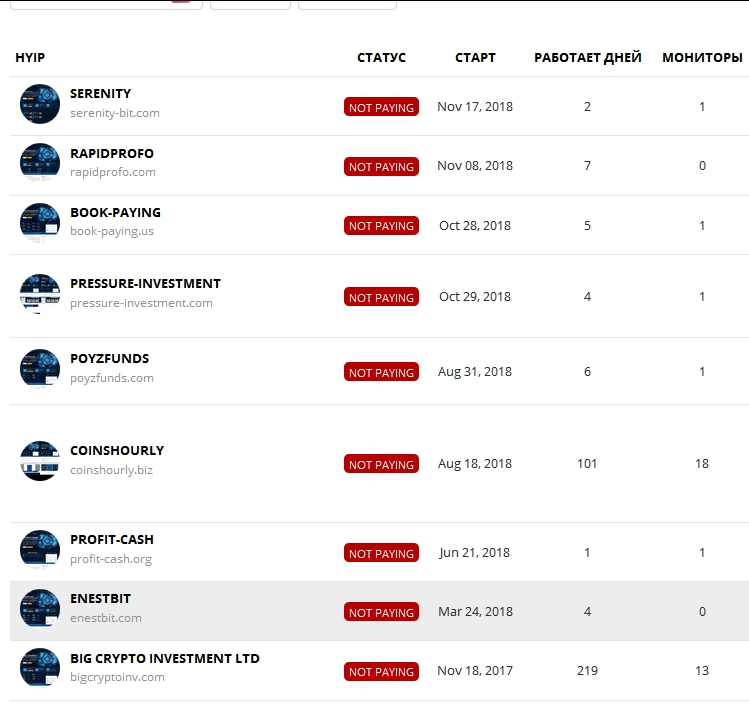Open the RAPIDPROFO circular preview image
This screenshot has width=749, height=720.
(x=40, y=164)
